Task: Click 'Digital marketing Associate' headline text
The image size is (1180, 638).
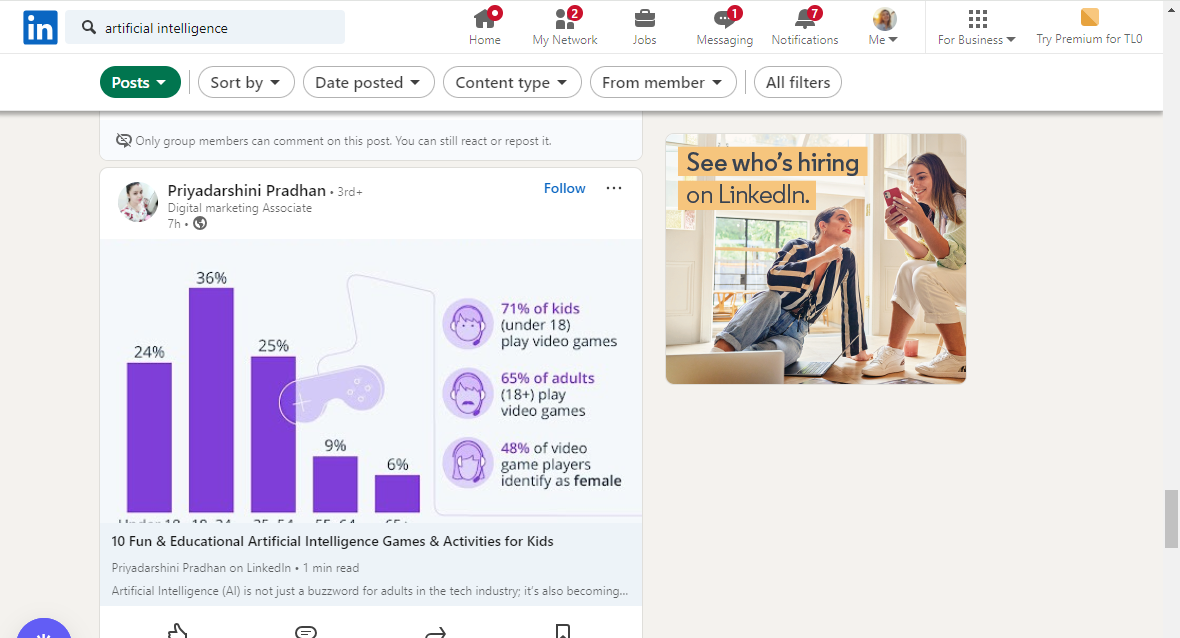Action: [x=239, y=208]
